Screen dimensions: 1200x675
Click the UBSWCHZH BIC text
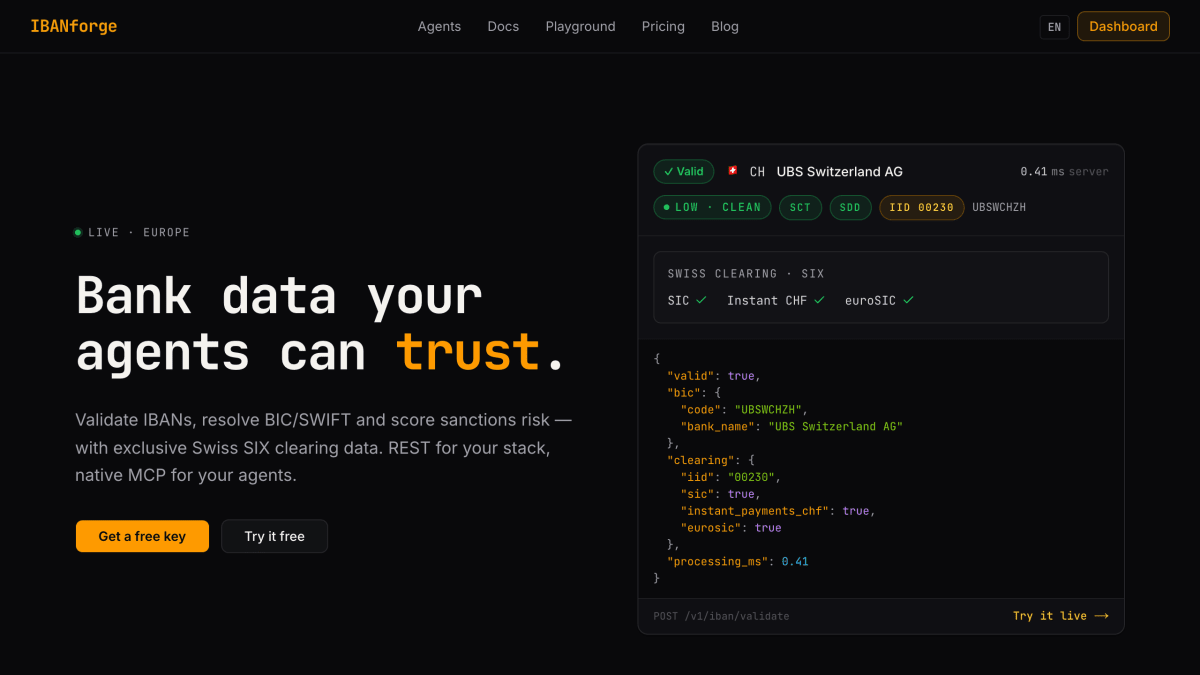[999, 207]
